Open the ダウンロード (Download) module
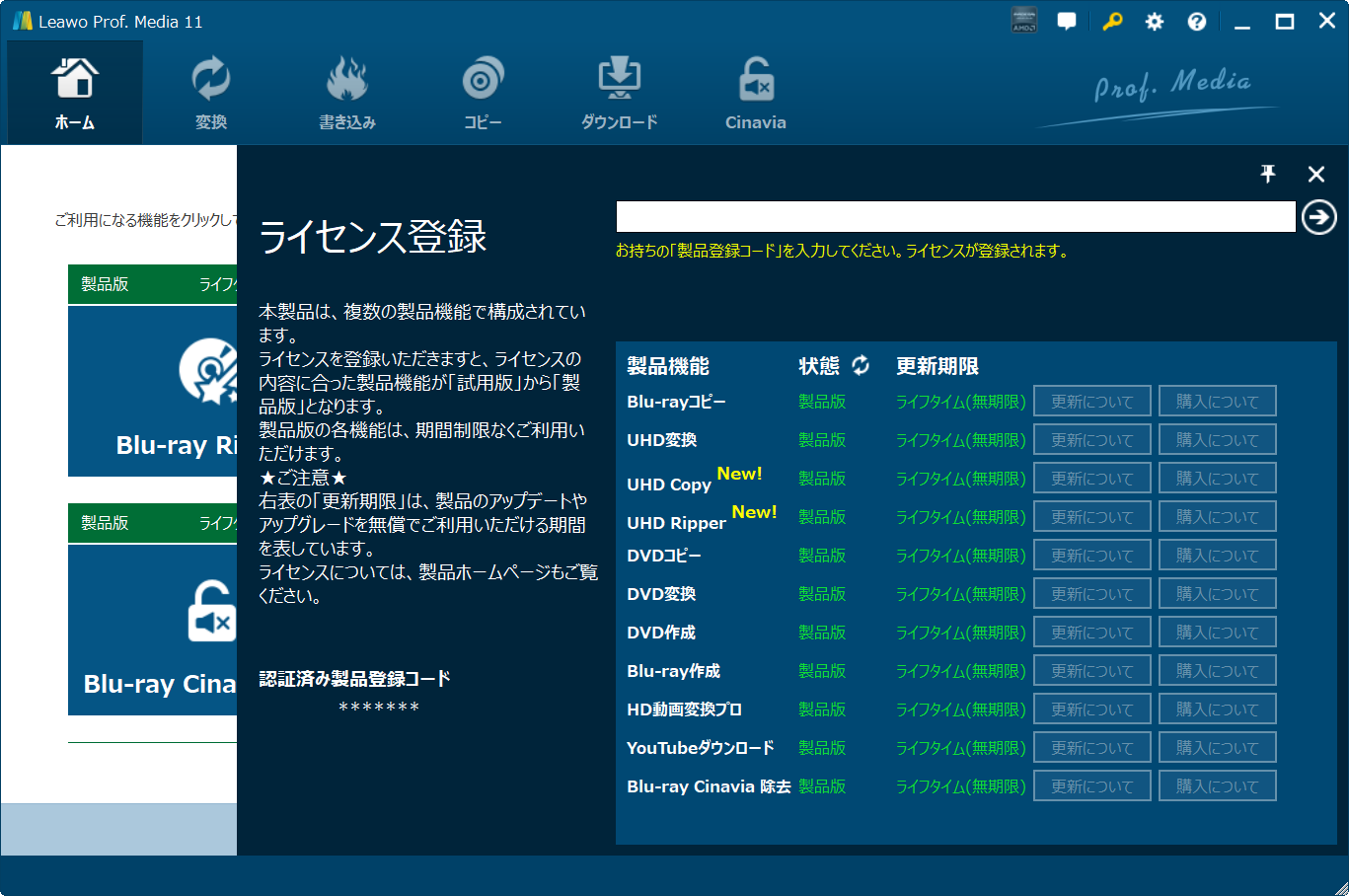Viewport: 1349px width, 896px height. 619,93
